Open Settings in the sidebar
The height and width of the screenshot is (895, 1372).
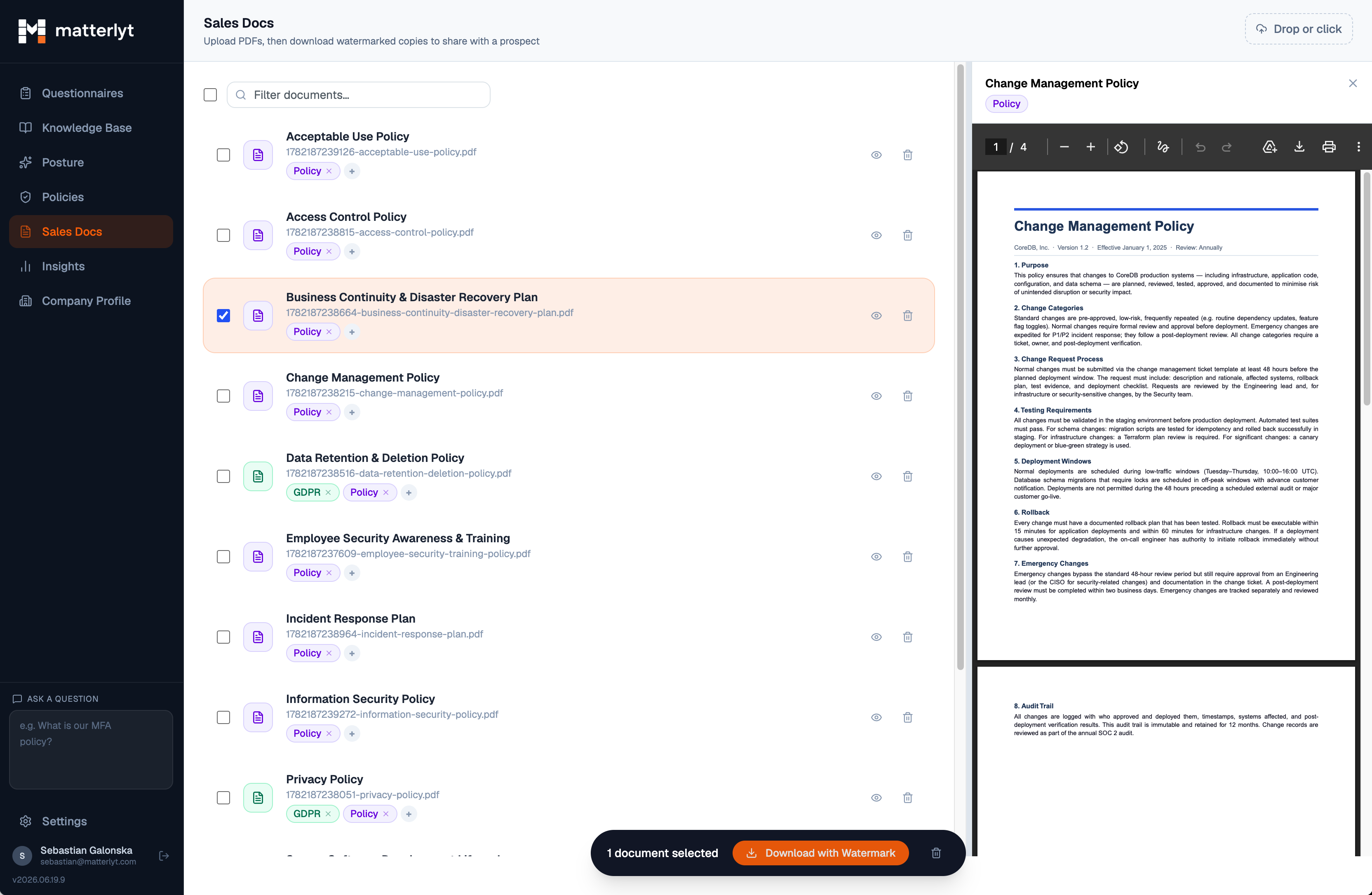(91, 821)
